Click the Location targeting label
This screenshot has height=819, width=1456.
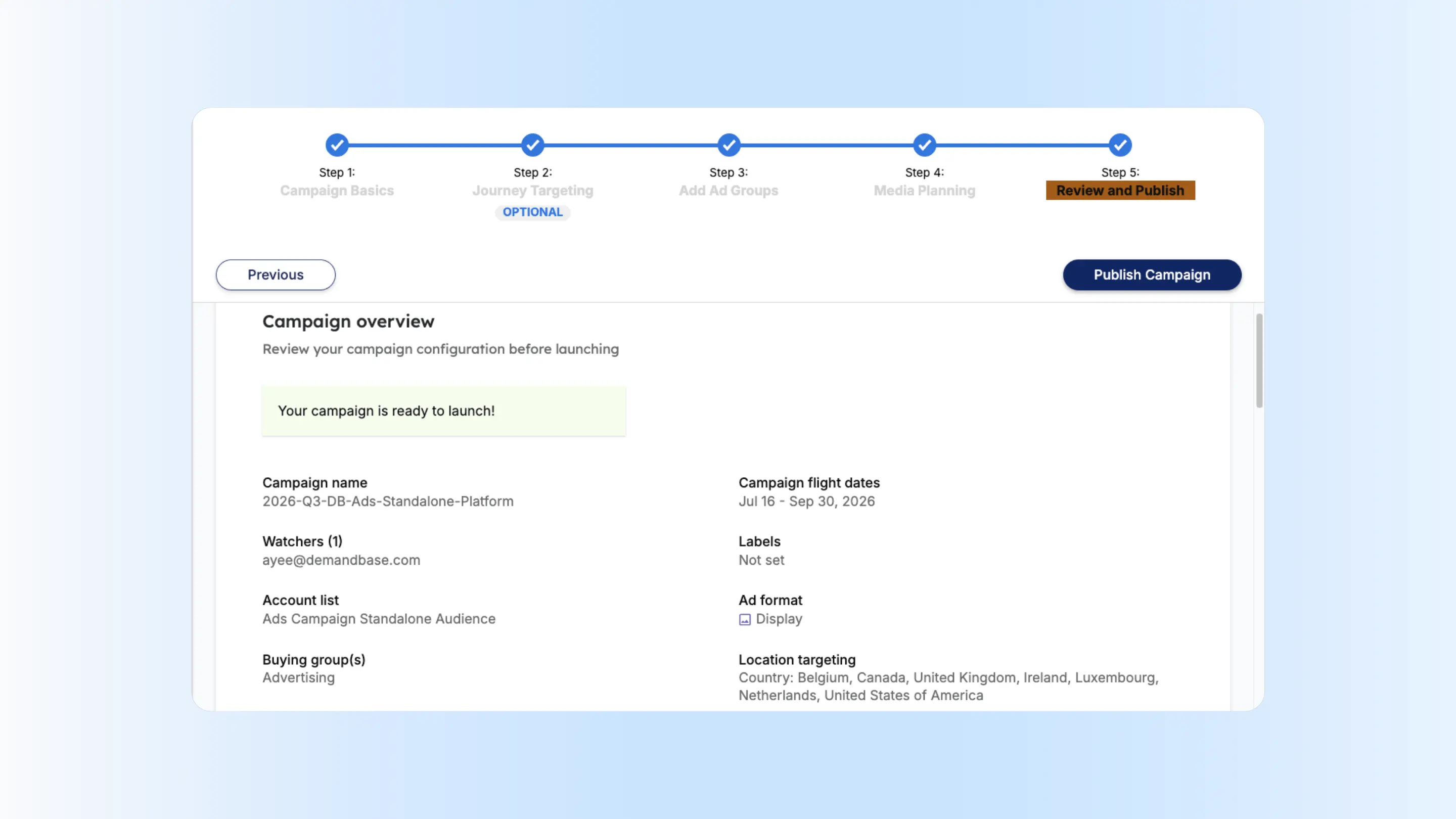click(797, 660)
